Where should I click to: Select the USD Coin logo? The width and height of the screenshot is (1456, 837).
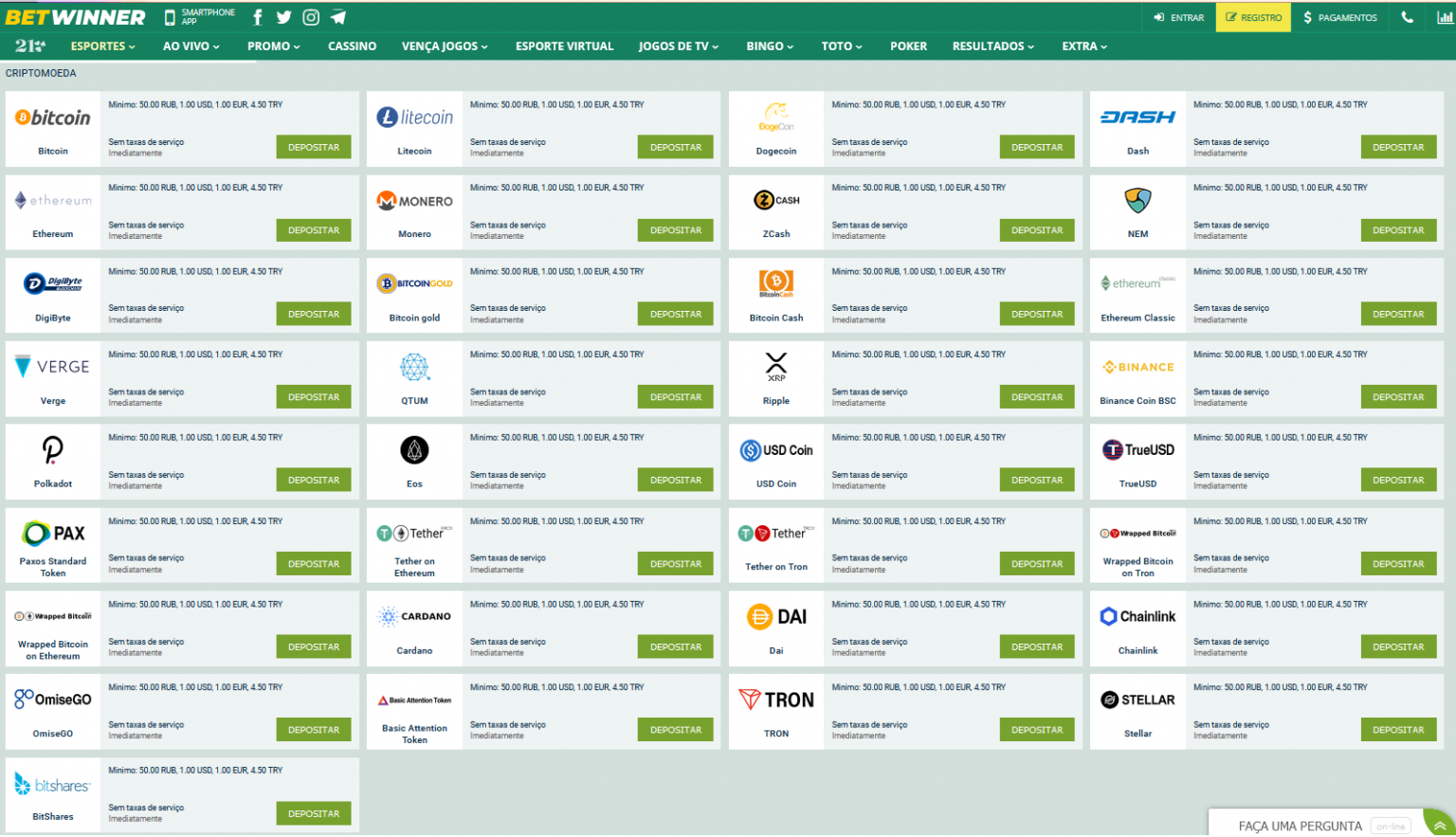(776, 450)
